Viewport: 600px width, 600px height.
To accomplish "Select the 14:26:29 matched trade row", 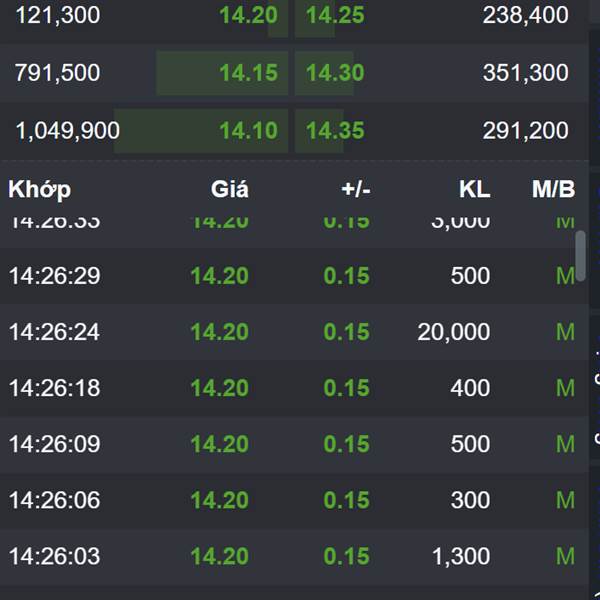I will (x=294, y=276).
